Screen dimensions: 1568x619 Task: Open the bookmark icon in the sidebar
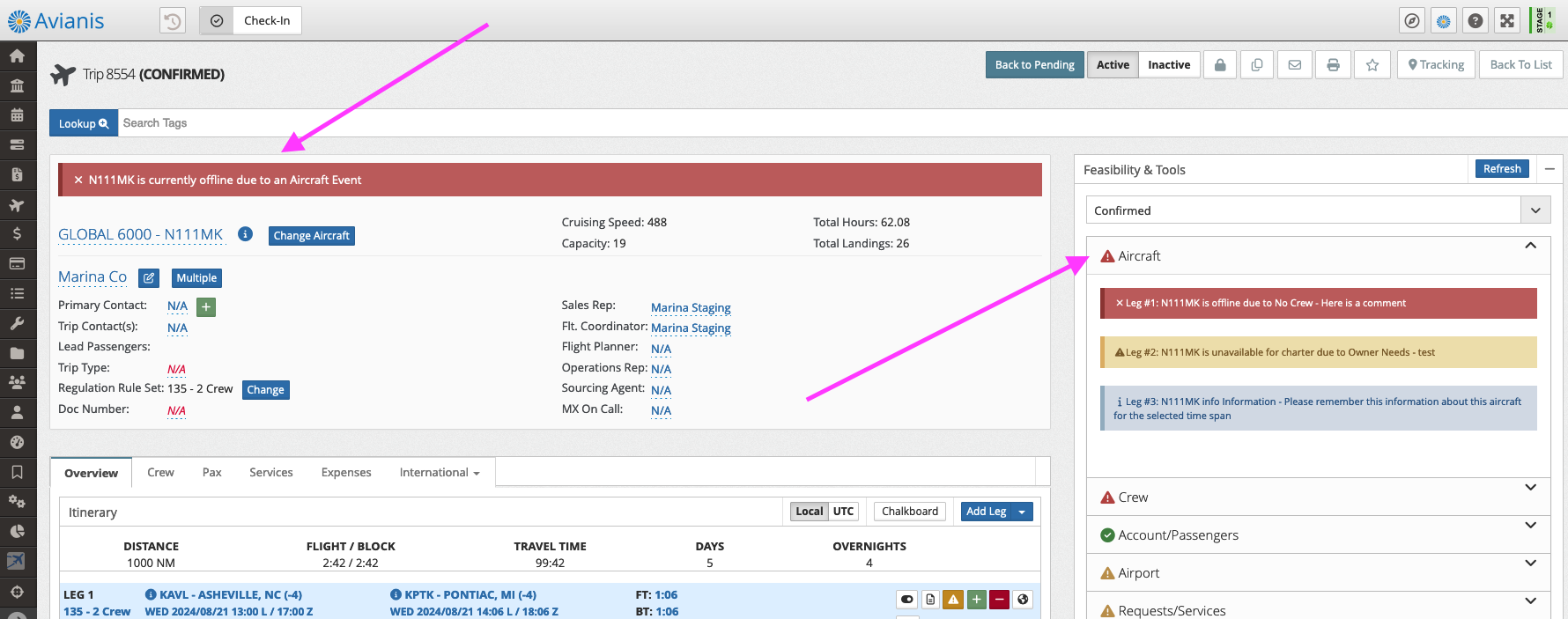pyautogui.click(x=17, y=472)
